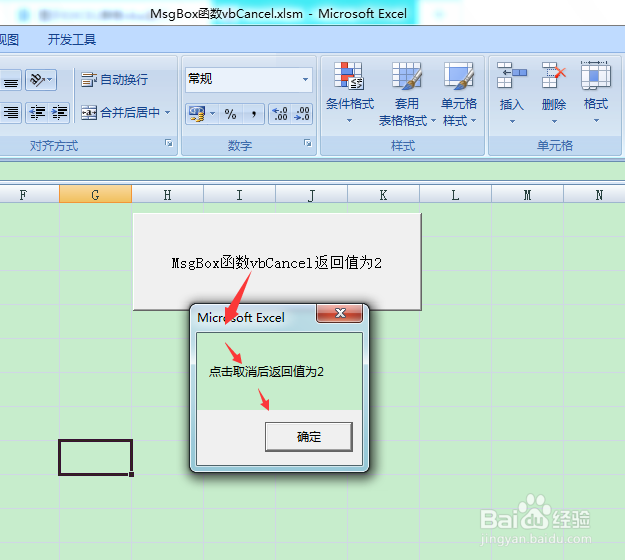Click the 插入 insert cells icon

[512, 75]
